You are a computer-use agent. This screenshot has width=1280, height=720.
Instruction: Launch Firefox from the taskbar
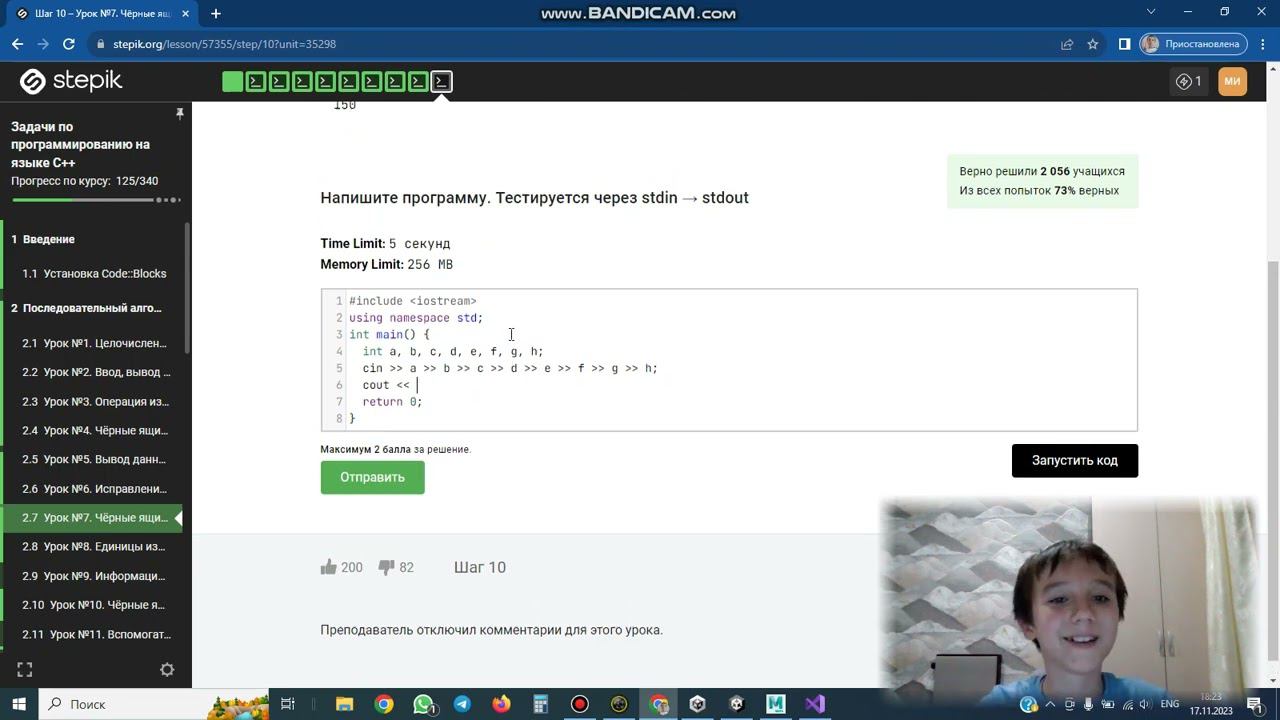click(x=501, y=704)
